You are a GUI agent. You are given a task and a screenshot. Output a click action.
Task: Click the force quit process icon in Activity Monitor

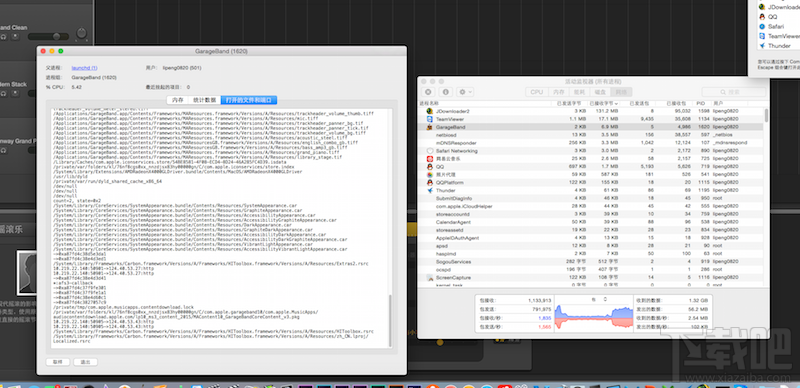pos(428,92)
